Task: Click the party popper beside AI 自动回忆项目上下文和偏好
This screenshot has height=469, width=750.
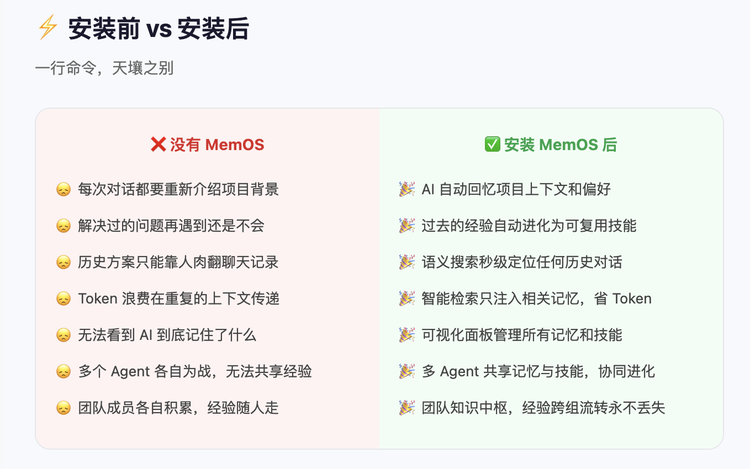Action: 406,189
